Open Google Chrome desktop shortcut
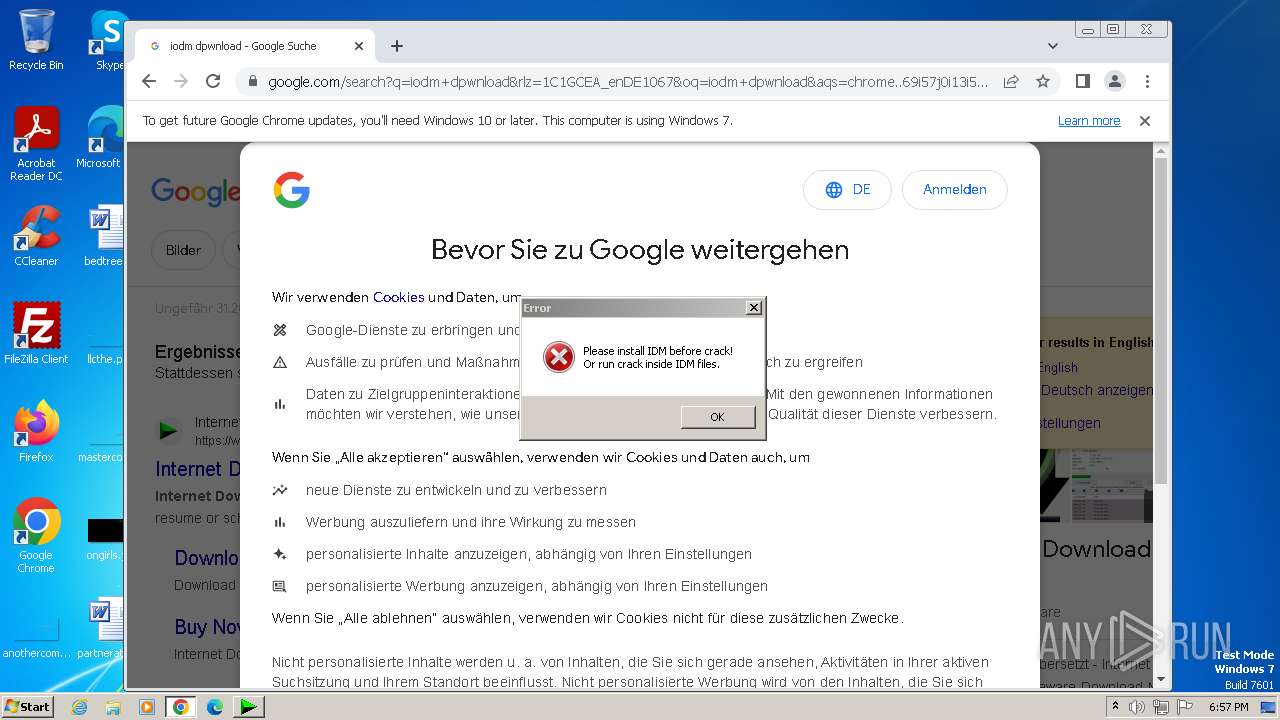Screen dimensions: 1280x720 [x=36, y=535]
